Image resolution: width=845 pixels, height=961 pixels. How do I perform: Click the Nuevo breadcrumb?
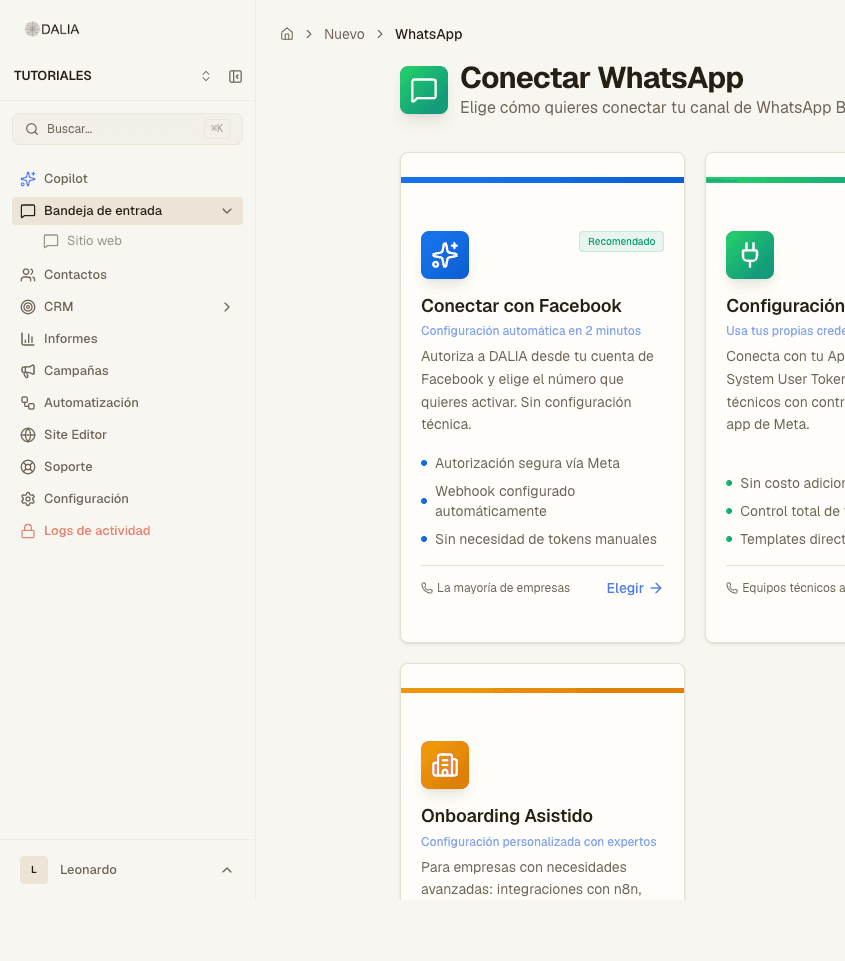[344, 34]
